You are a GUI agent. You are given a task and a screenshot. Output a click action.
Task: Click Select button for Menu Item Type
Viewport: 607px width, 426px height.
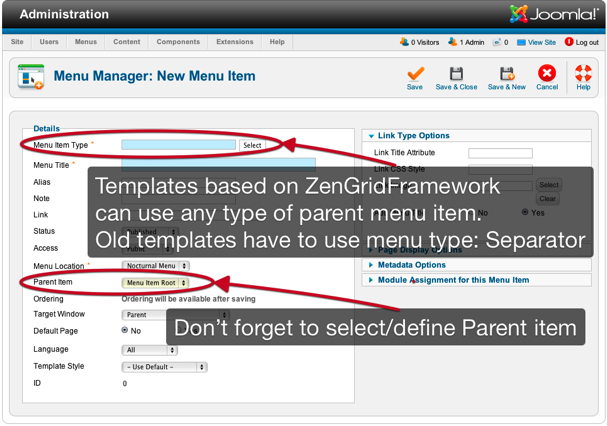252,145
